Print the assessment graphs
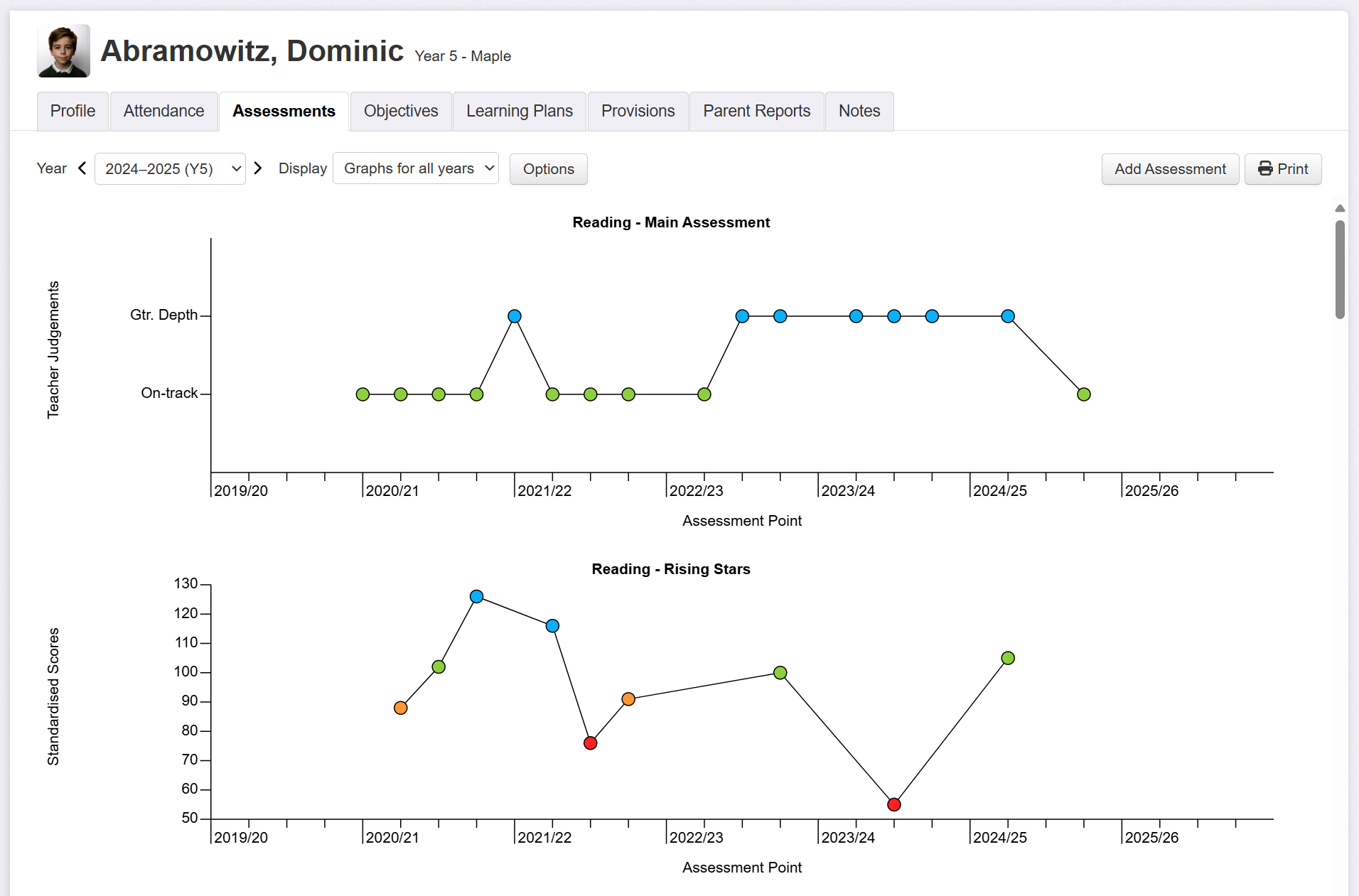This screenshot has width=1359, height=896. click(x=1282, y=169)
